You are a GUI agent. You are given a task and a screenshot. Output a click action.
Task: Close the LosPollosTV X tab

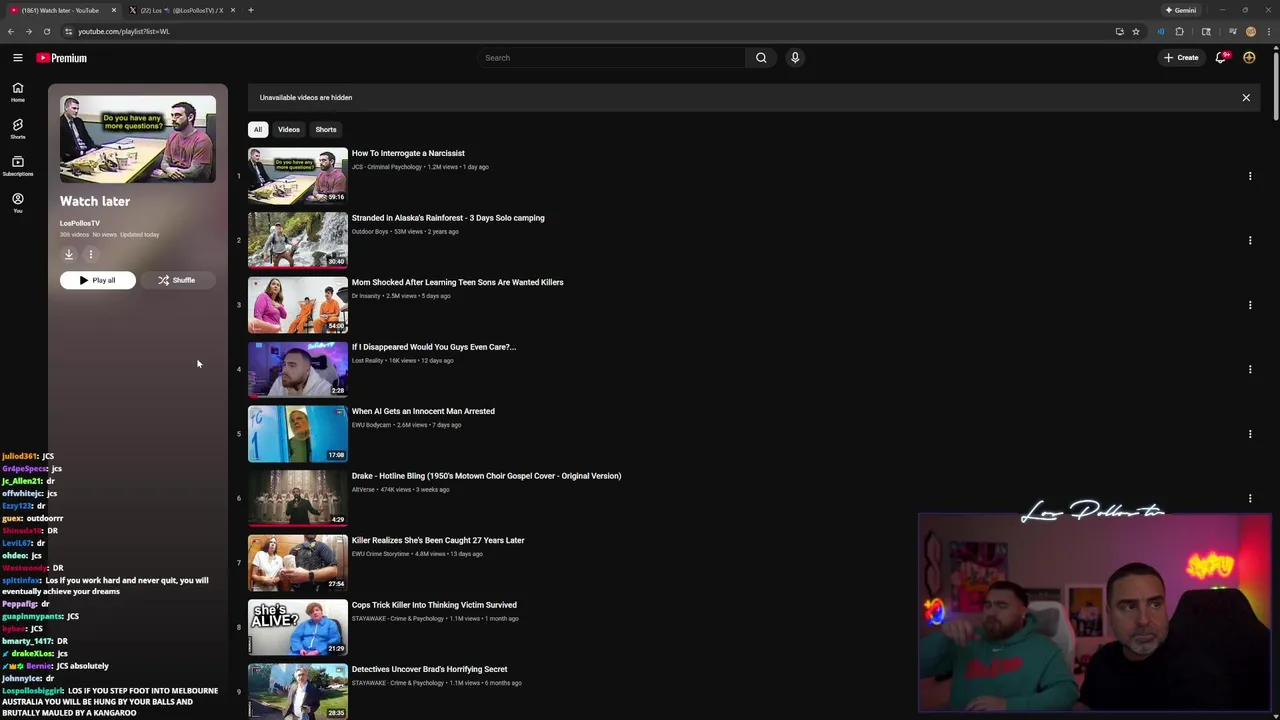click(x=233, y=10)
